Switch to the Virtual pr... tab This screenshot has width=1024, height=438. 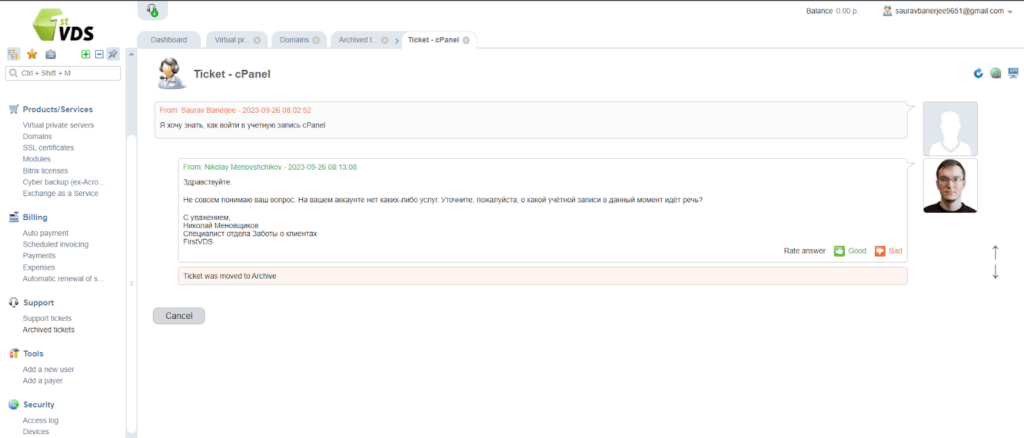[231, 40]
